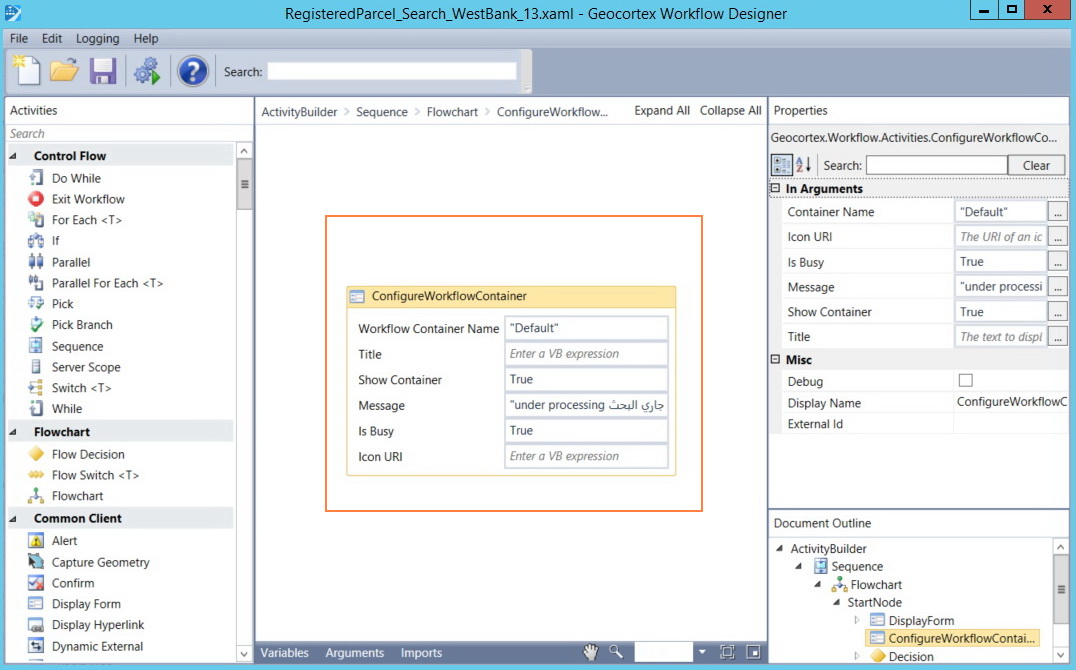Open the Arguments tab
Viewport: 1076px width, 670px height.
click(355, 653)
